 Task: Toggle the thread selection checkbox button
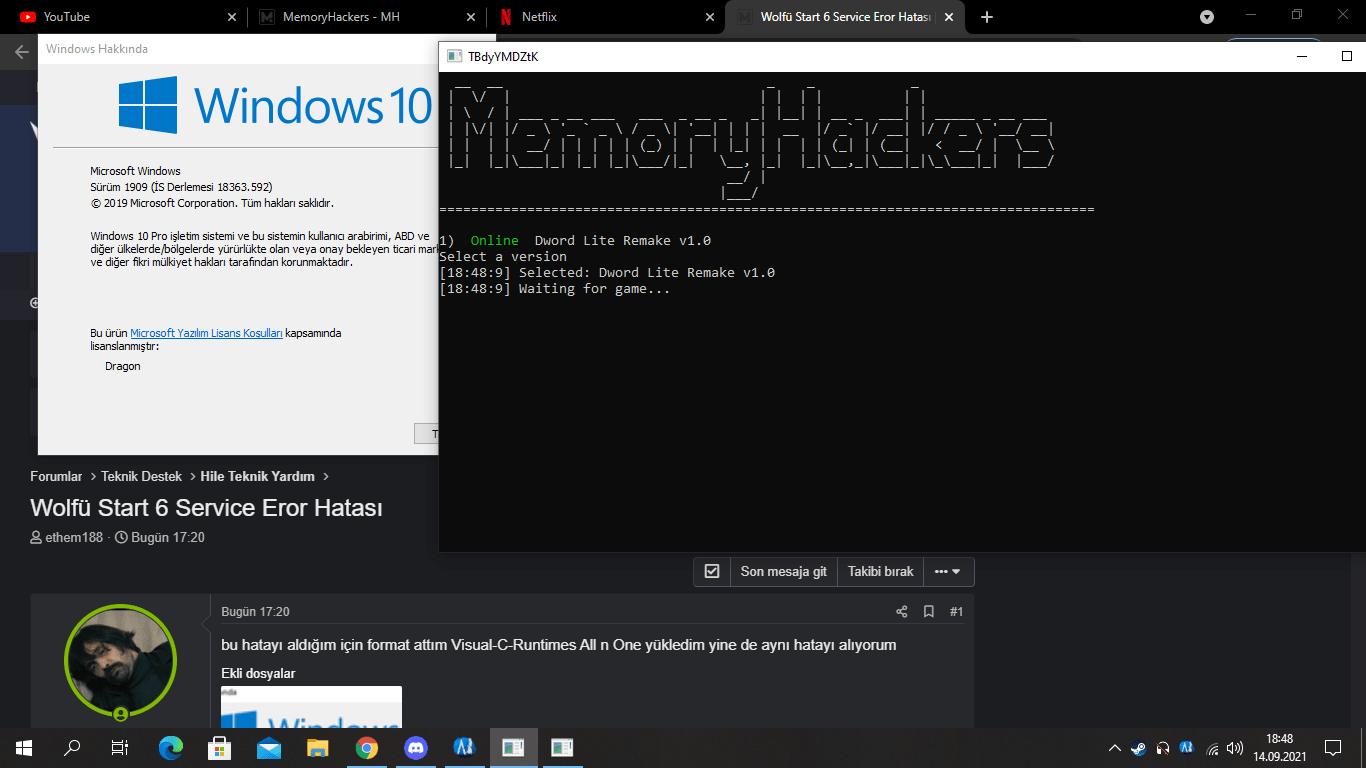712,572
